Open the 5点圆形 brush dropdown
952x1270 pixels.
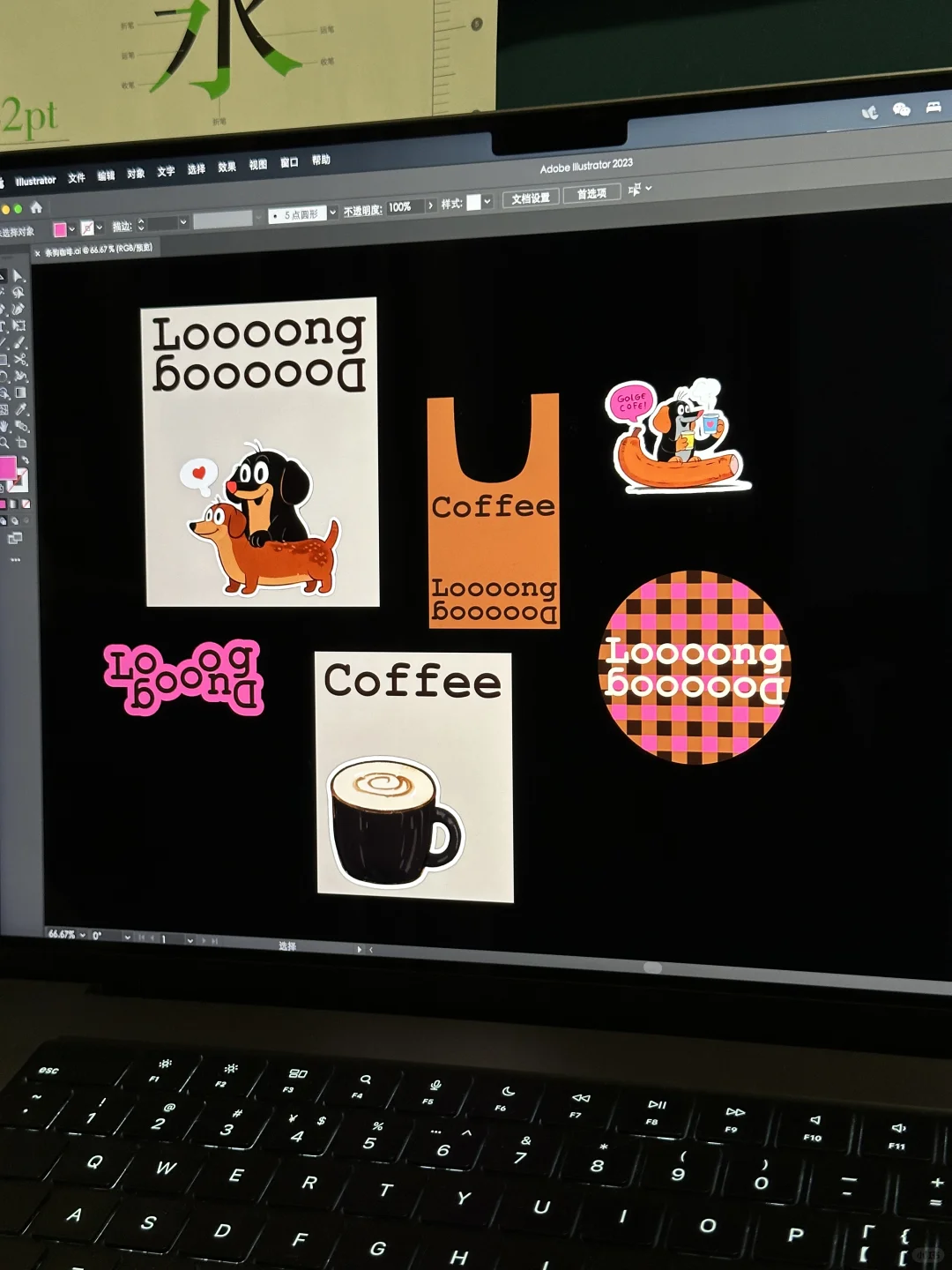click(x=332, y=212)
